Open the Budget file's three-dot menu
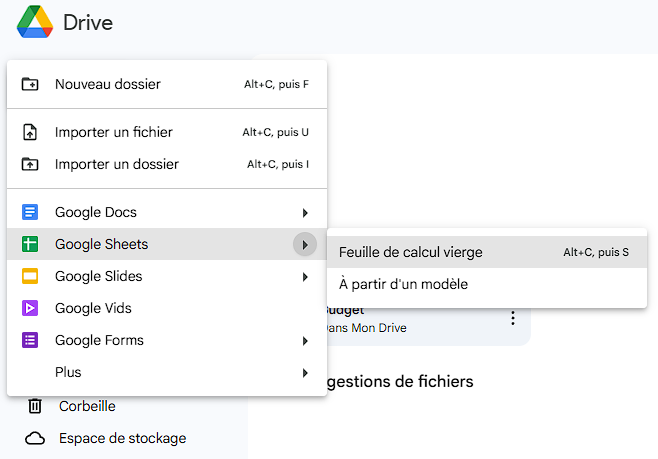This screenshot has width=658, height=459. pos(513,318)
